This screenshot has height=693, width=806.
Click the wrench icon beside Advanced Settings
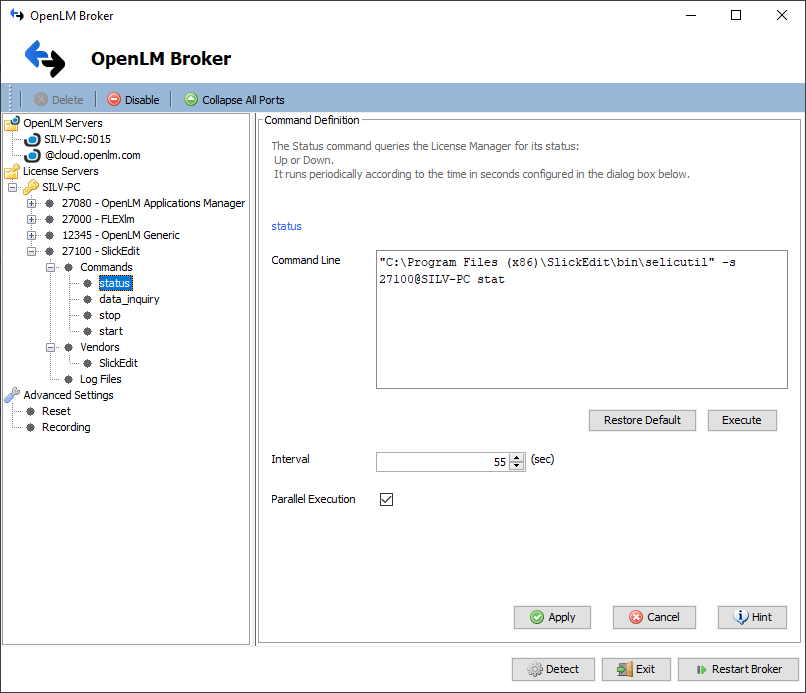click(12, 395)
